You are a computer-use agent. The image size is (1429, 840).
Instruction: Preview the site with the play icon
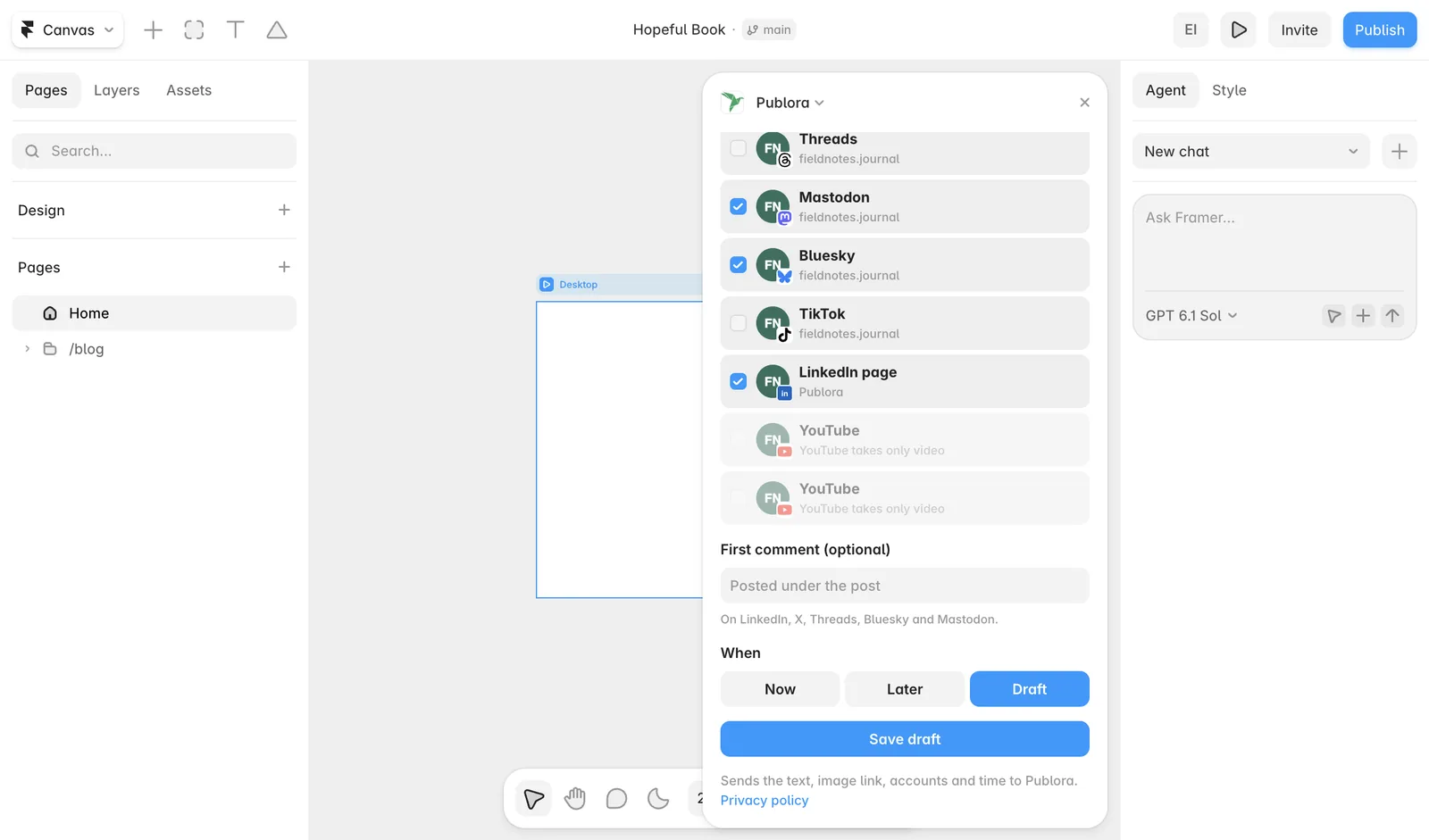1239,29
